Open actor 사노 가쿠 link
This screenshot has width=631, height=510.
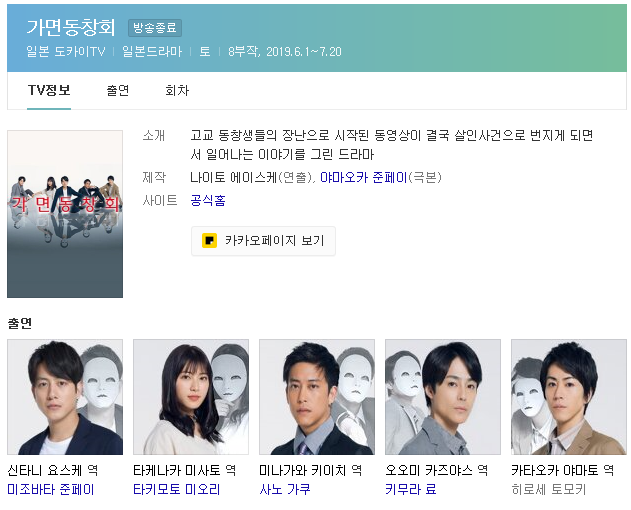pyautogui.click(x=285, y=489)
